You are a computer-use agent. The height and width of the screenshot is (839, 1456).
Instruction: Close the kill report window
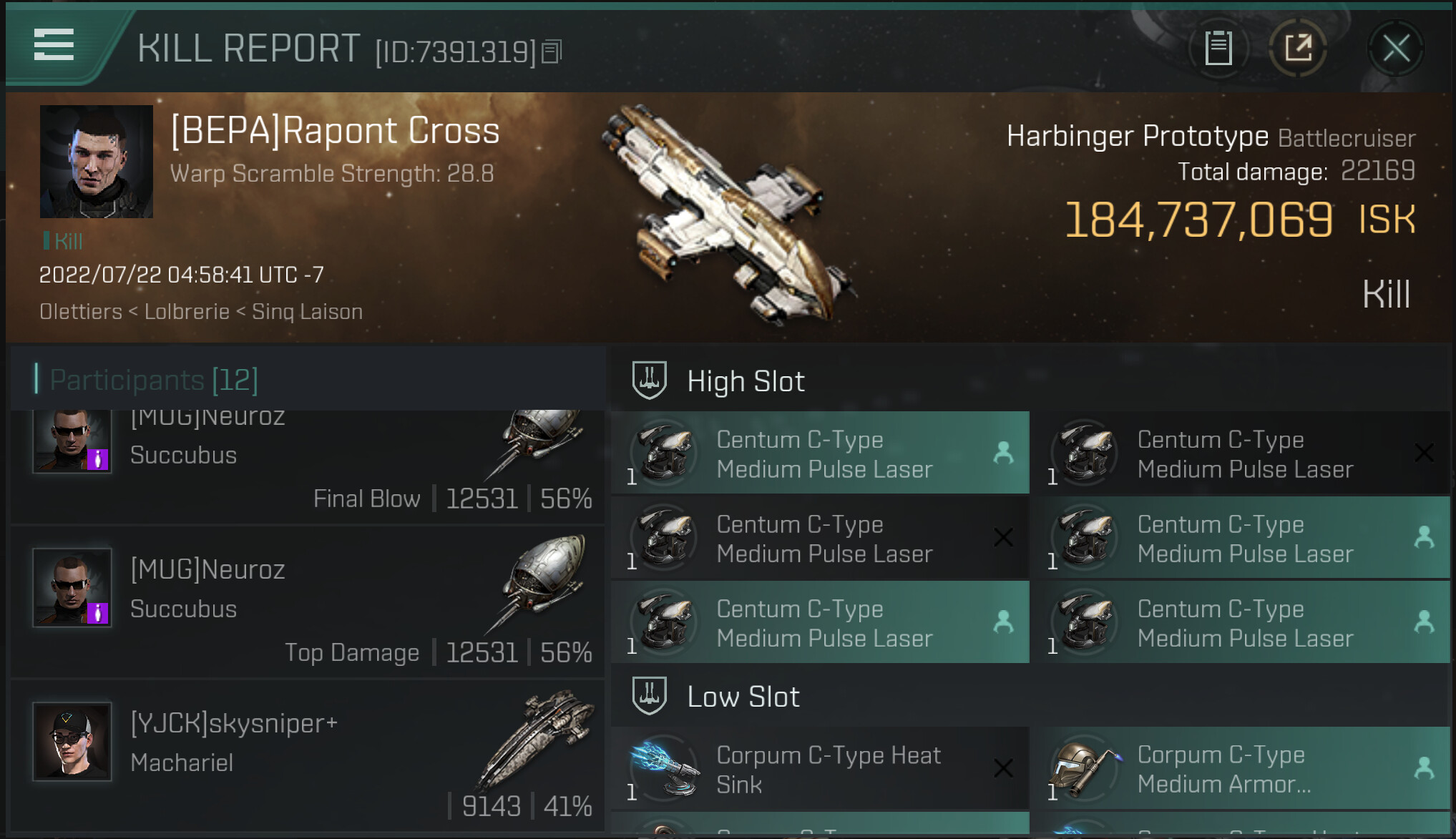pos(1396,49)
